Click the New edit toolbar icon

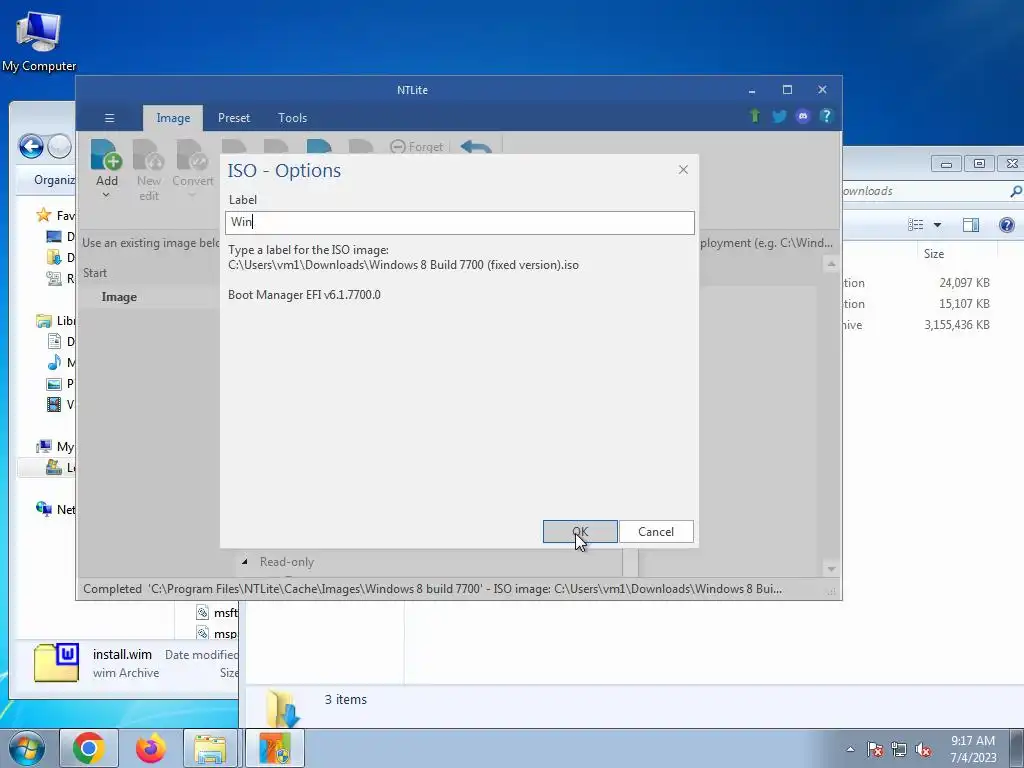click(149, 155)
